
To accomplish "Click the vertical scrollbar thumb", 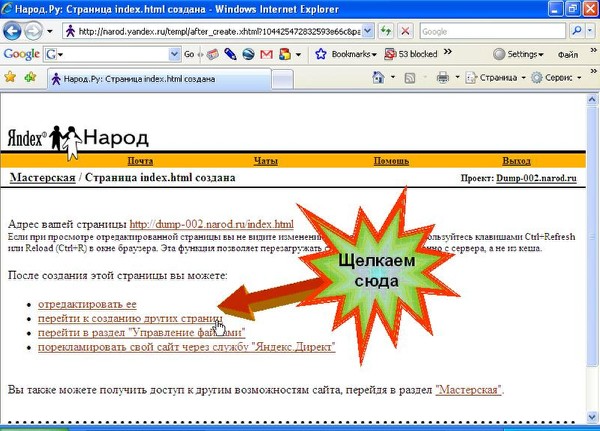I will click(x=592, y=235).
